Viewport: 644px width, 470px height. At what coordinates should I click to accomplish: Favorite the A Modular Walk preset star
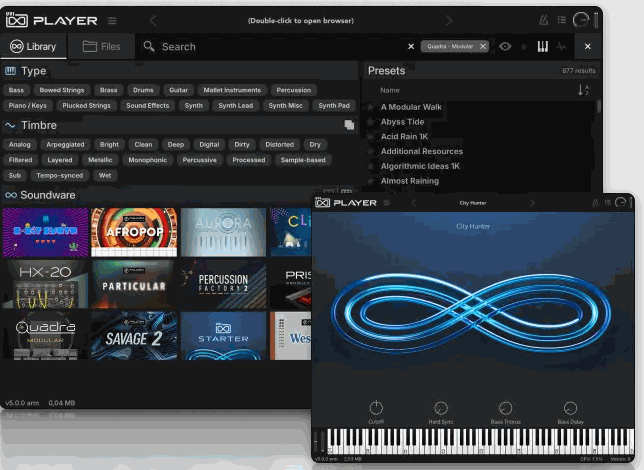click(x=370, y=107)
